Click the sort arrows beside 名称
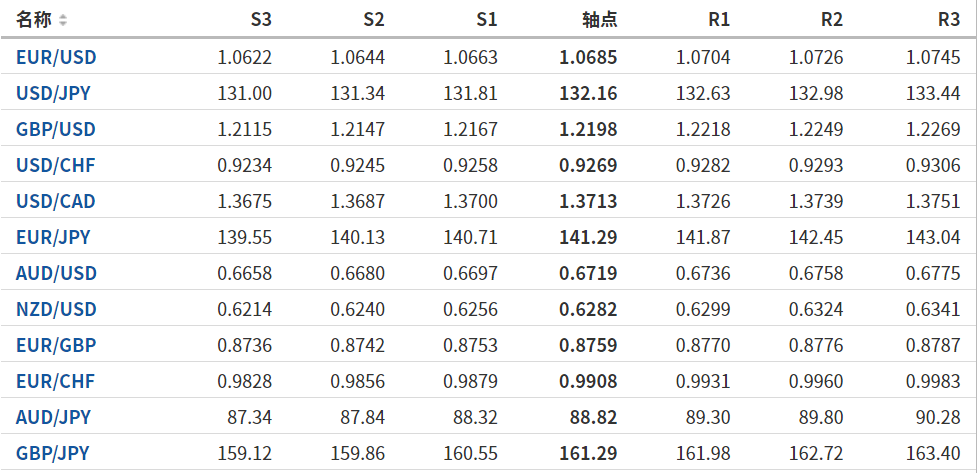978x473 pixels. 64,20
